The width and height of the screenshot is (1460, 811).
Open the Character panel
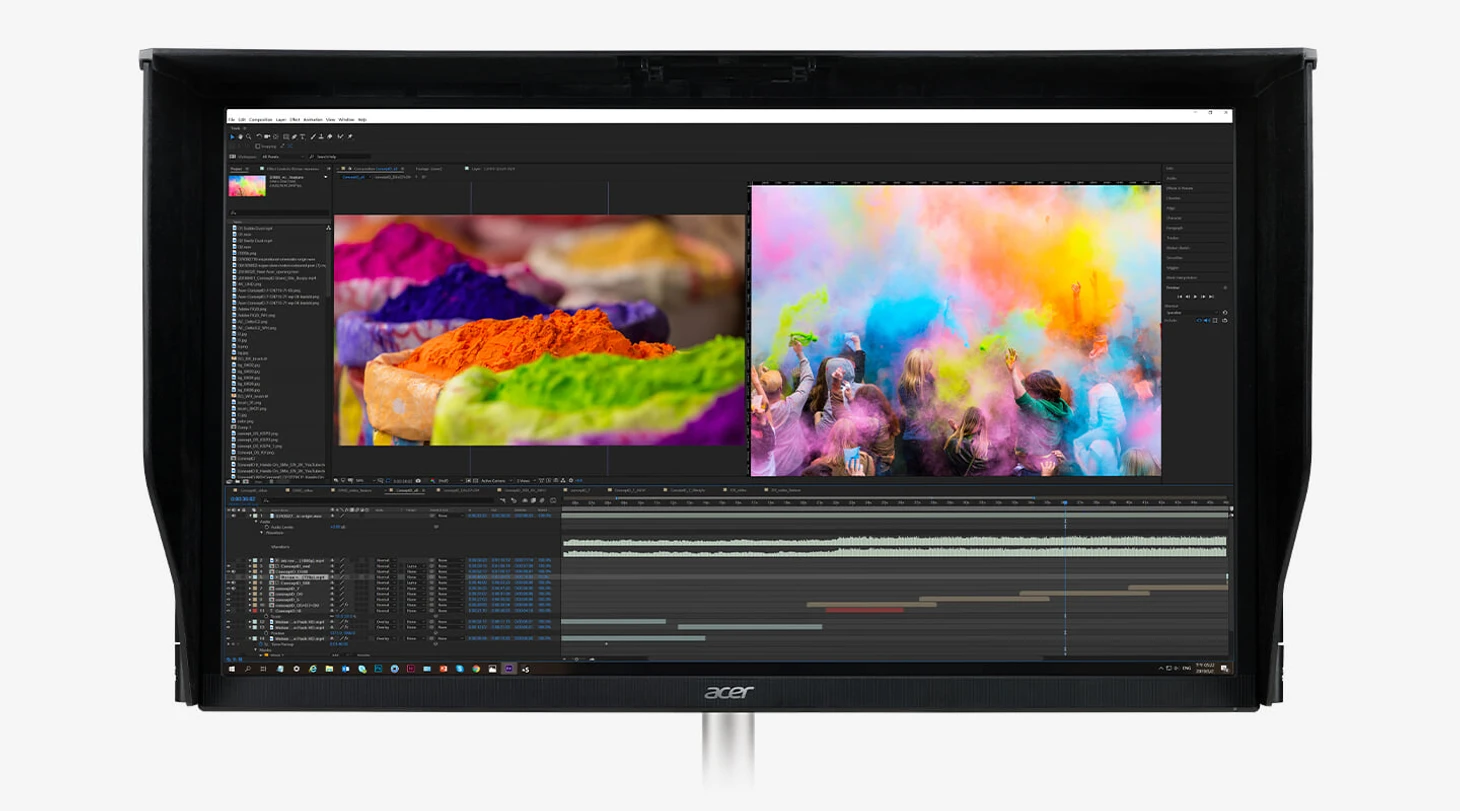[1173, 218]
